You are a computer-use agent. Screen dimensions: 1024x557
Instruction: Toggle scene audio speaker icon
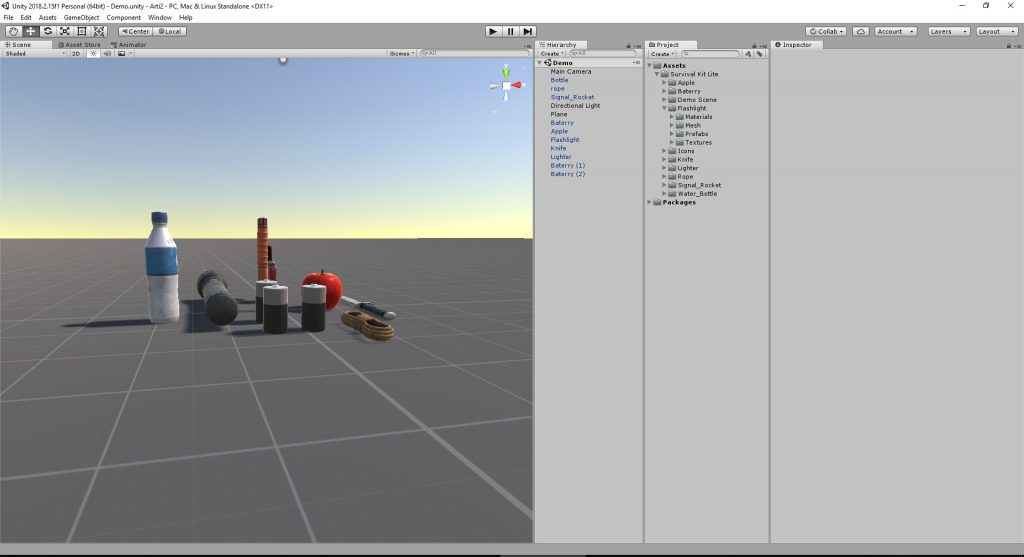(x=107, y=54)
